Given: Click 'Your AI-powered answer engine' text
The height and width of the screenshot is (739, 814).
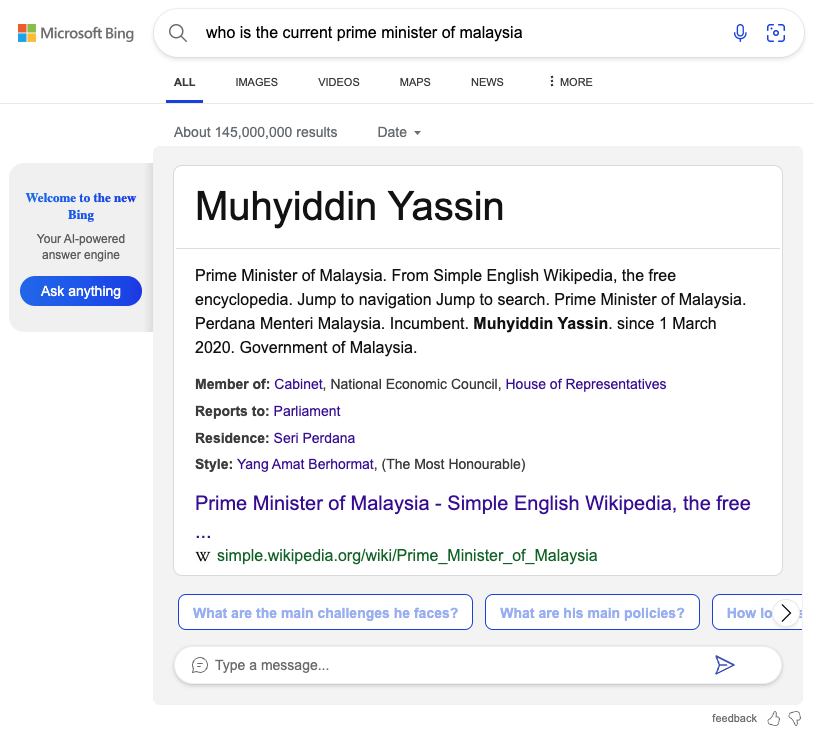Looking at the screenshot, I should coord(81,247).
